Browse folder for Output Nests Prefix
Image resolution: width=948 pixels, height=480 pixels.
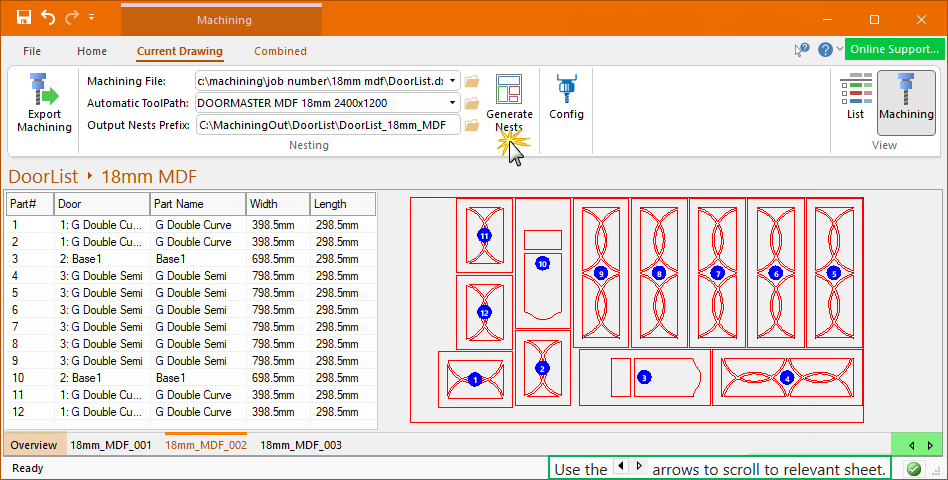click(472, 125)
